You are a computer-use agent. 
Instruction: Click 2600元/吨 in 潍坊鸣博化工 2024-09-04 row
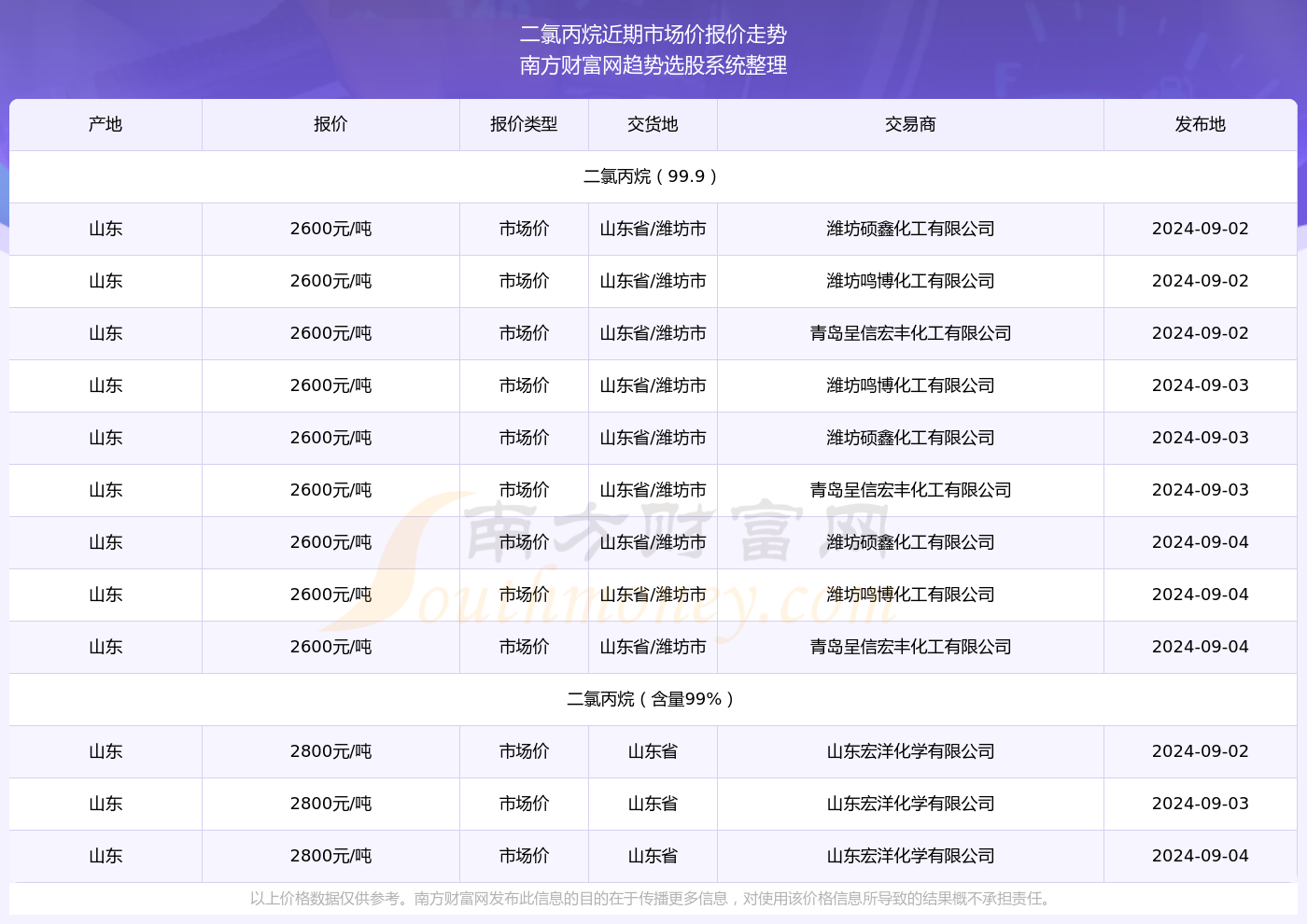coord(330,595)
